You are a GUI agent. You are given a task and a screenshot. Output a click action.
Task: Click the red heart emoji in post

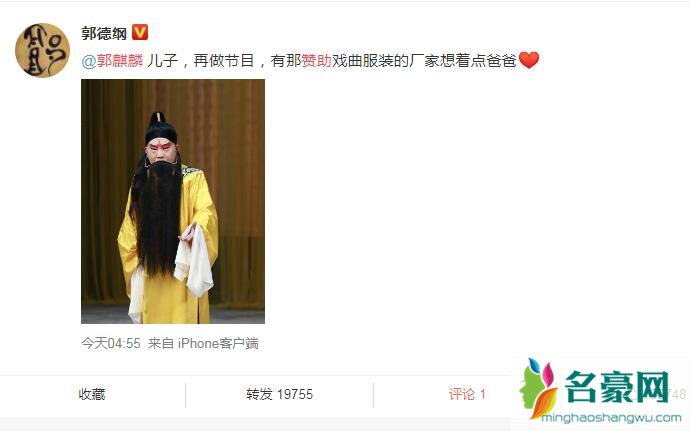tap(529, 60)
